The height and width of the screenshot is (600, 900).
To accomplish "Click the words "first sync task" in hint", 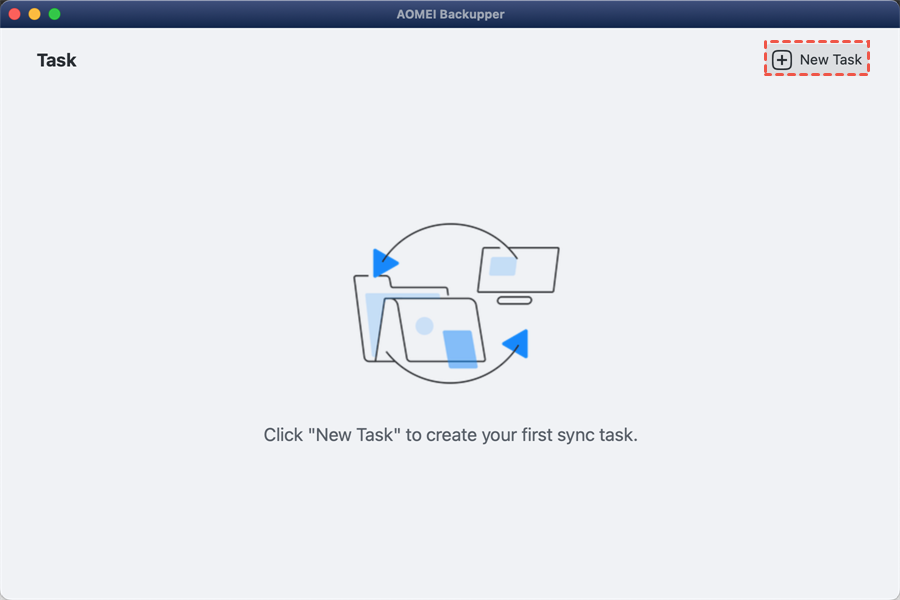I will pos(579,435).
